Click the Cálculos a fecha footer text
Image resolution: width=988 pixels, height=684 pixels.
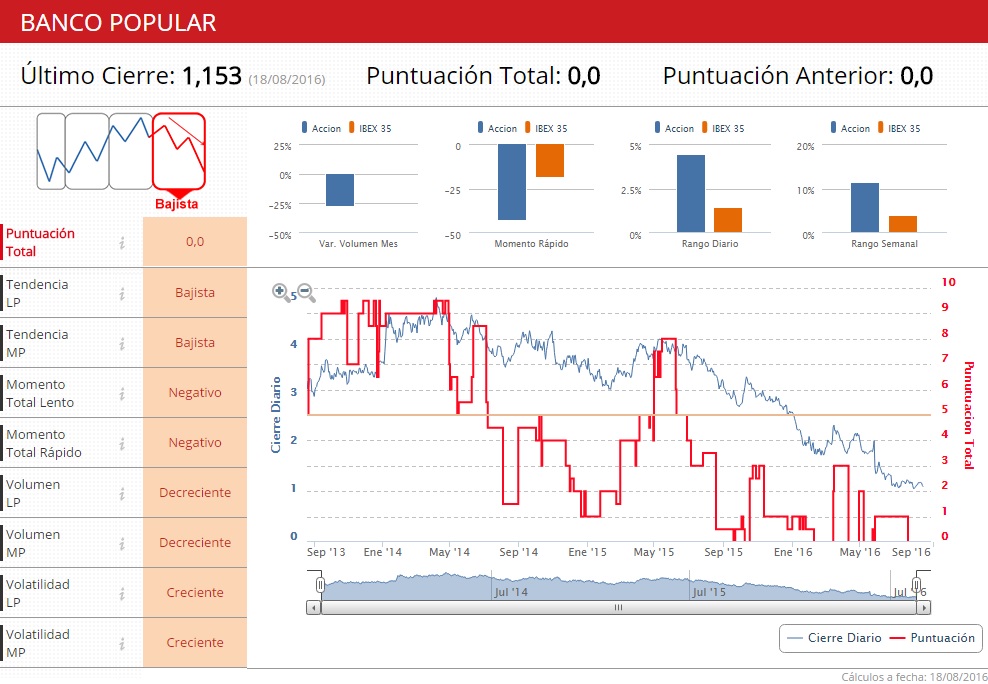(x=914, y=677)
